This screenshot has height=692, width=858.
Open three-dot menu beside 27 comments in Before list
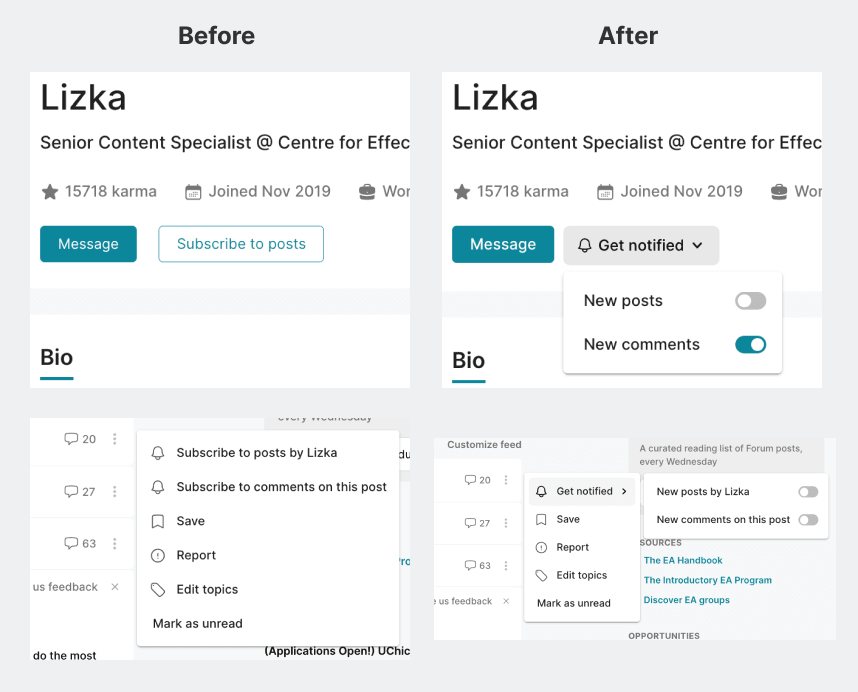coord(114,491)
